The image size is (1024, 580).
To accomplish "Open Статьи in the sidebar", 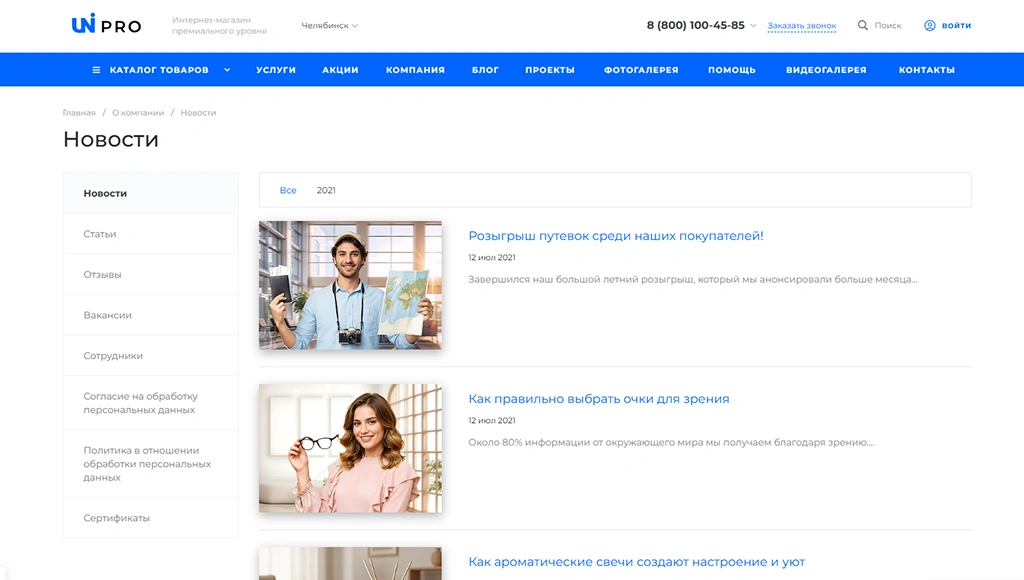I will click(x=100, y=234).
